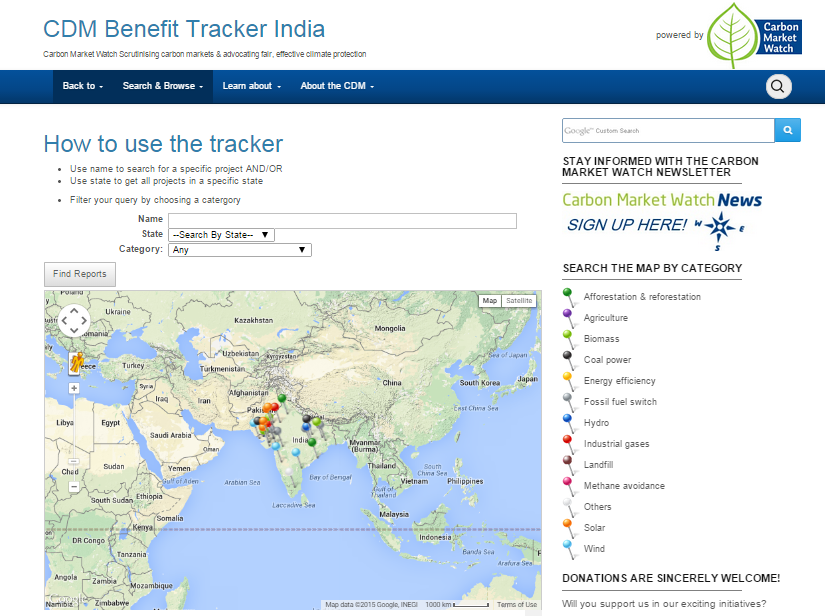Click the Others category link
This screenshot has height=616, width=825.
(x=597, y=507)
